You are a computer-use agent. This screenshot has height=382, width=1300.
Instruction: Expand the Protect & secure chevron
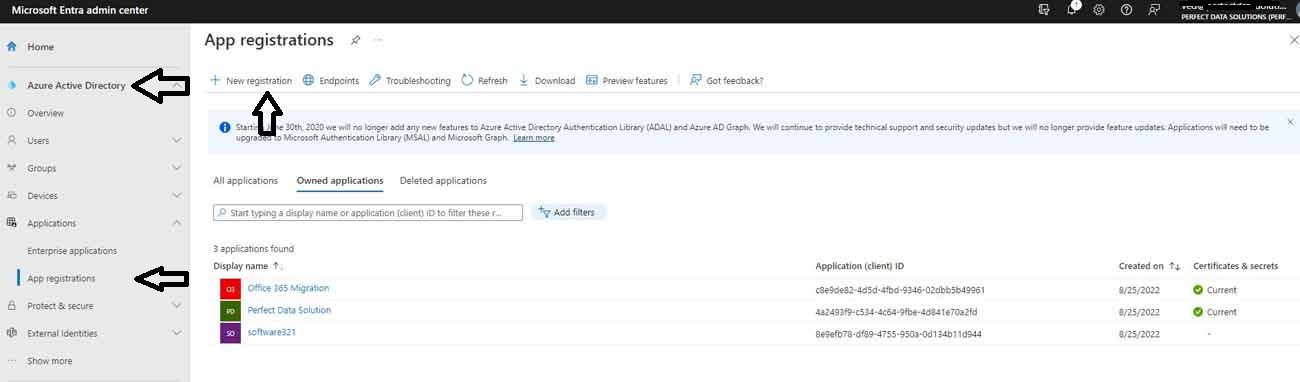pos(177,306)
